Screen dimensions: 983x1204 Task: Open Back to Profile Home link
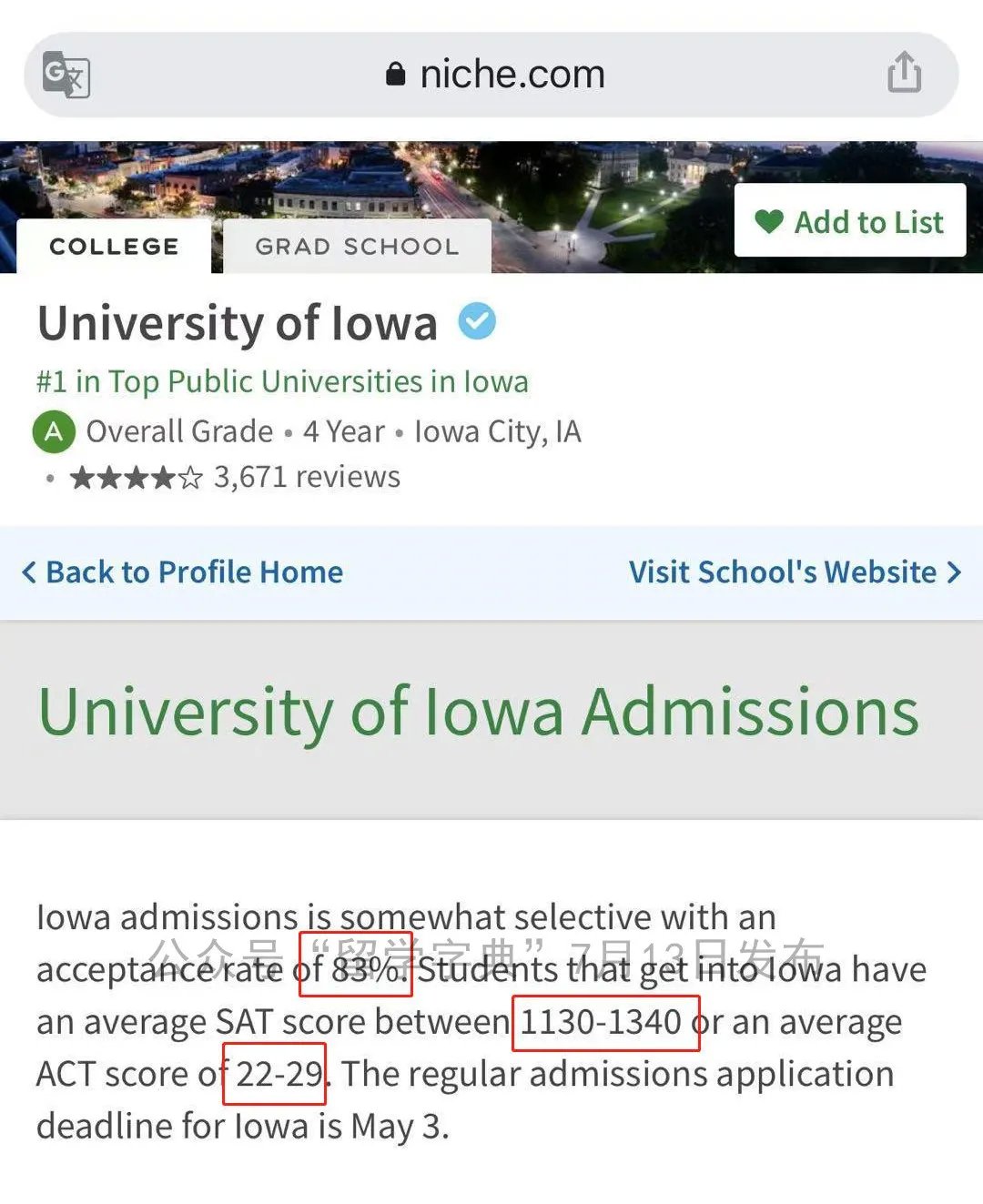pyautogui.click(x=183, y=572)
